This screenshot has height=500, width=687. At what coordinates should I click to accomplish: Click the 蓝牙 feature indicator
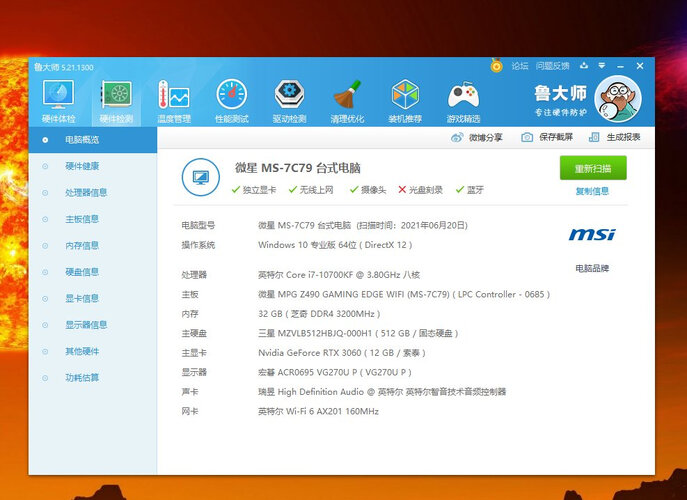pos(470,190)
